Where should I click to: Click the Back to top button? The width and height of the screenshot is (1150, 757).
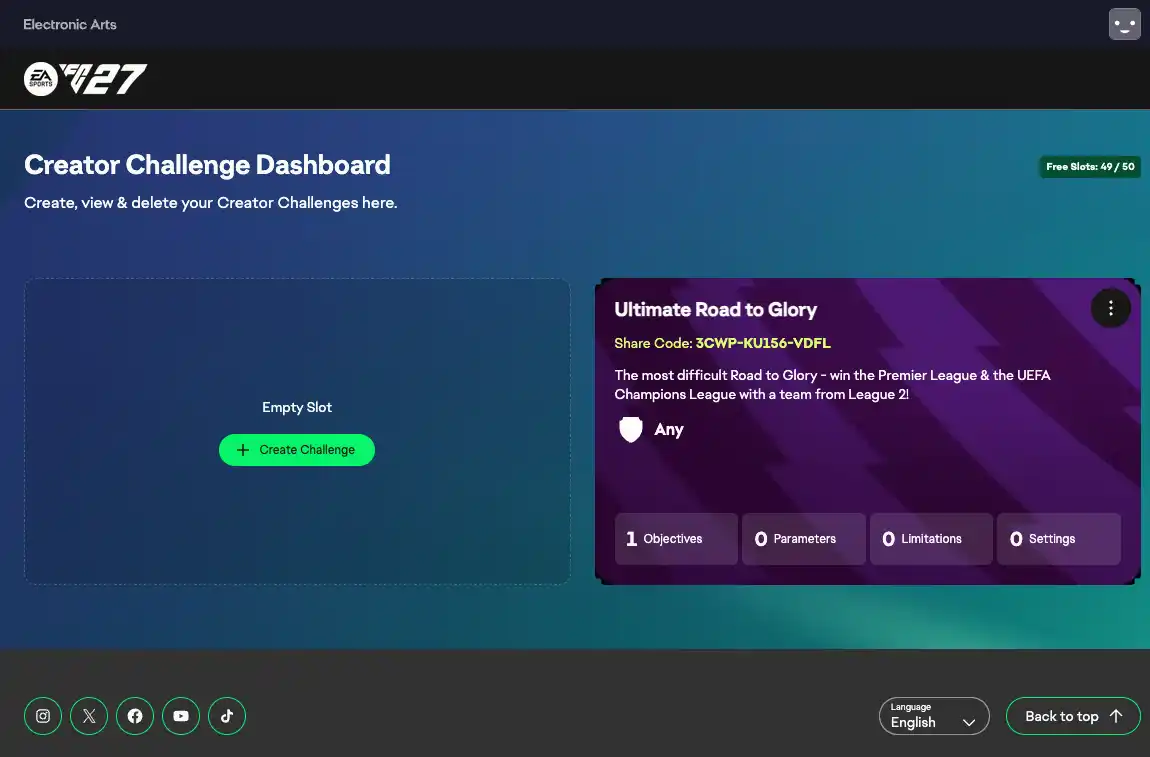1073,716
